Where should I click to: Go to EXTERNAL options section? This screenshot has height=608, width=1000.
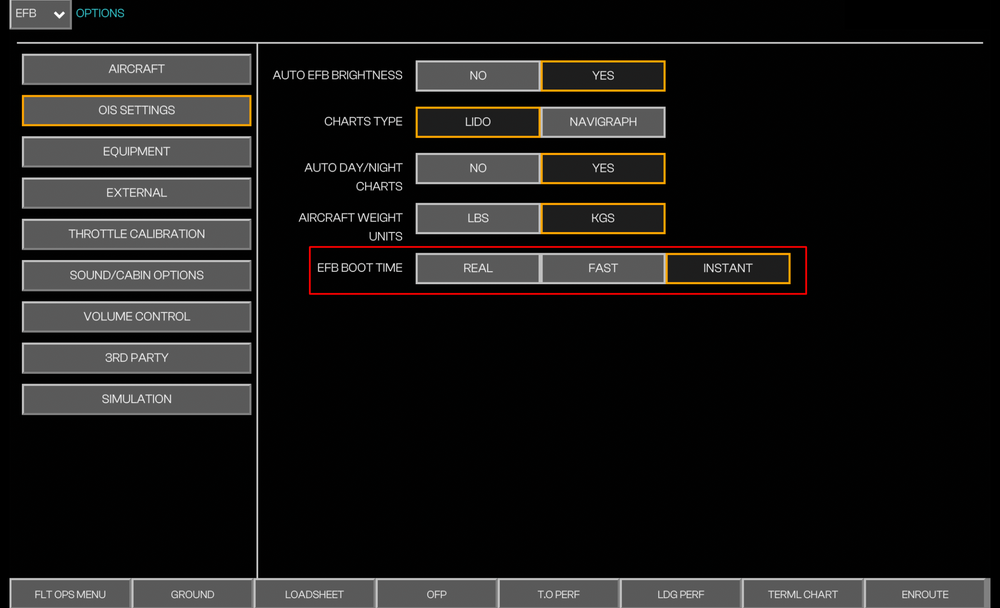pos(137,193)
